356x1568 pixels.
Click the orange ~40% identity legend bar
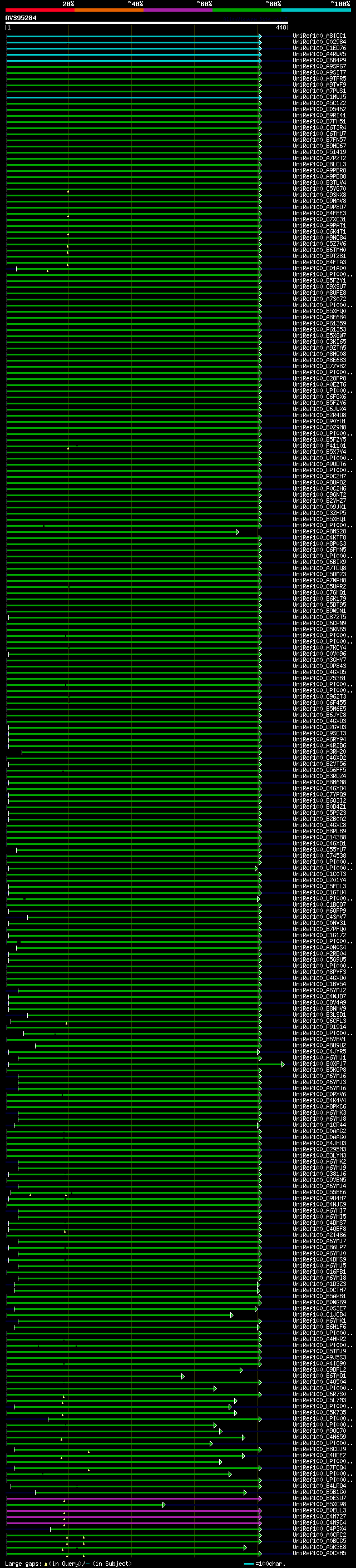click(x=109, y=10)
